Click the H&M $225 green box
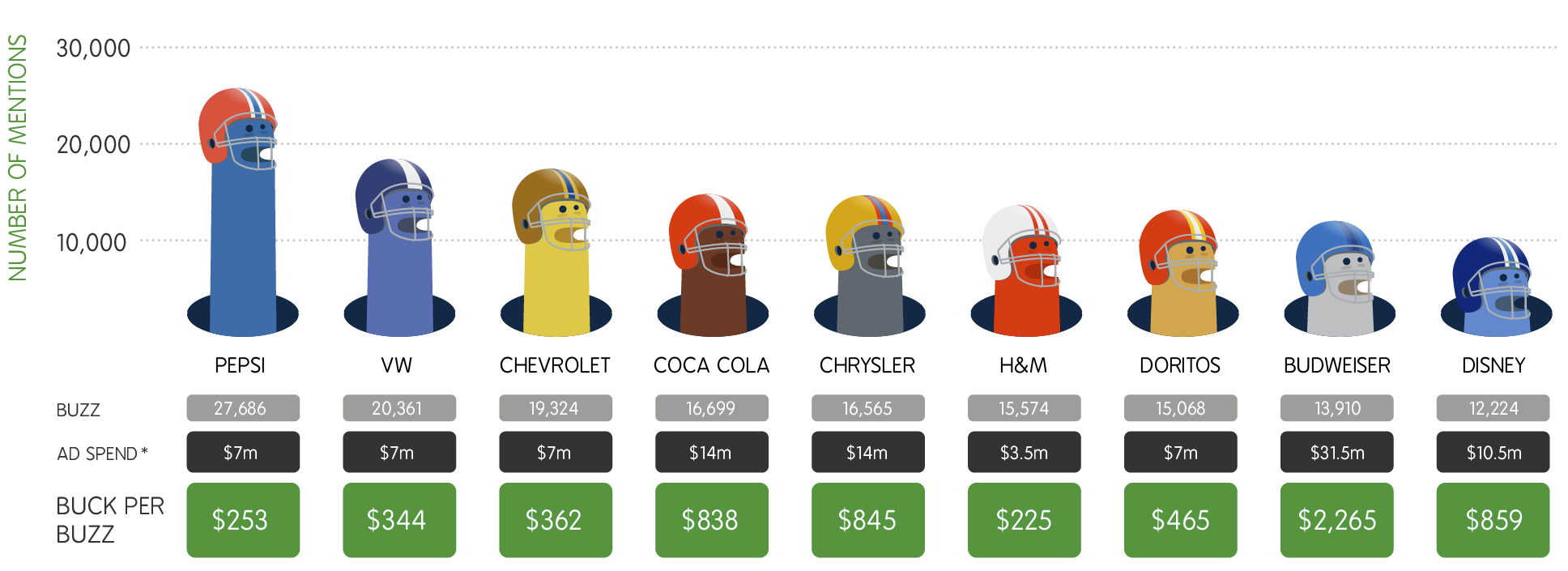The height and width of the screenshot is (571, 1568). pyautogui.click(x=1025, y=520)
